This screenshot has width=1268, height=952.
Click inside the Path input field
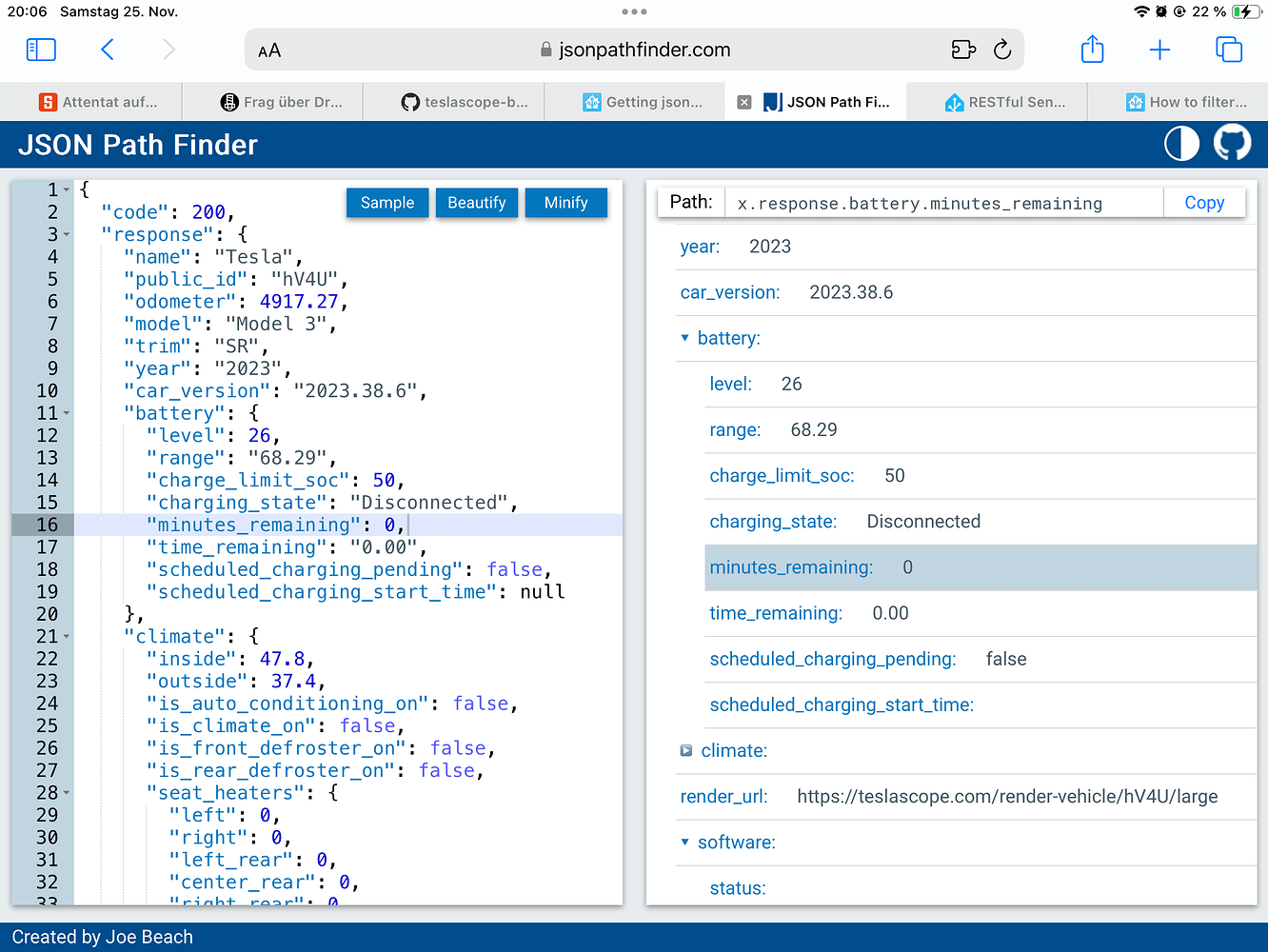click(x=942, y=203)
